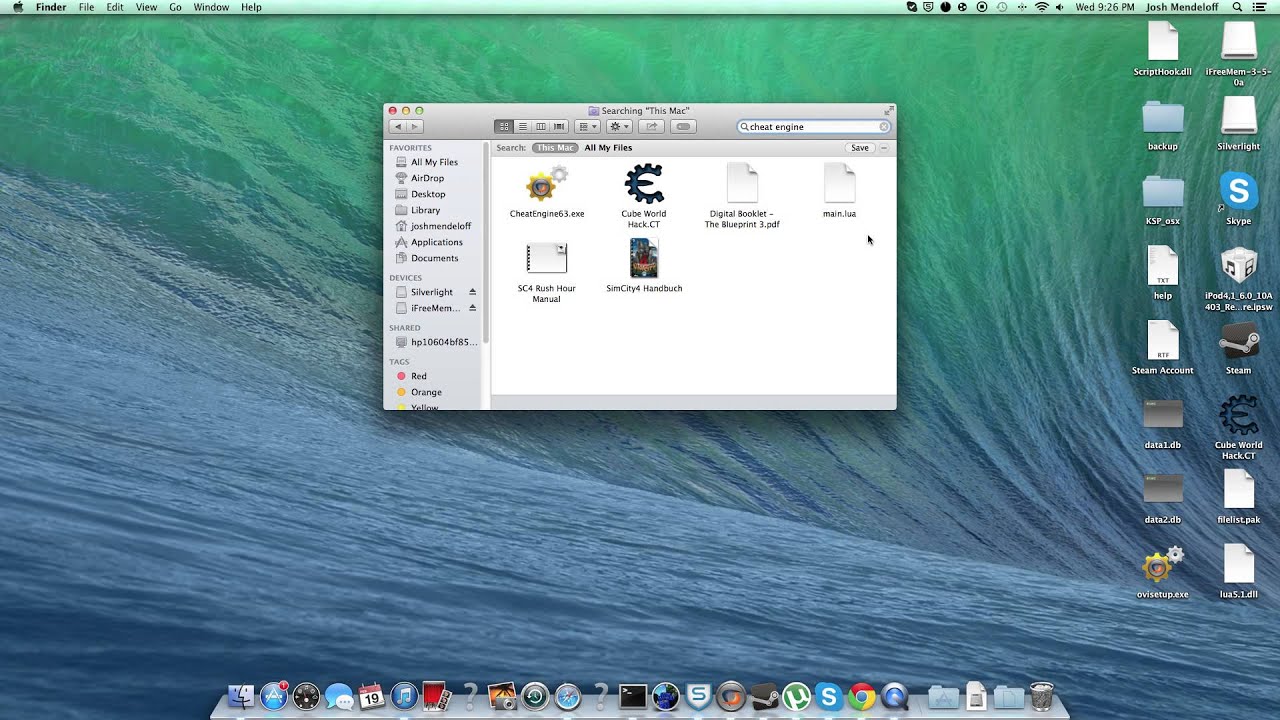Select SimCity4 Handbuch item
The image size is (1280, 720).
[644, 266]
